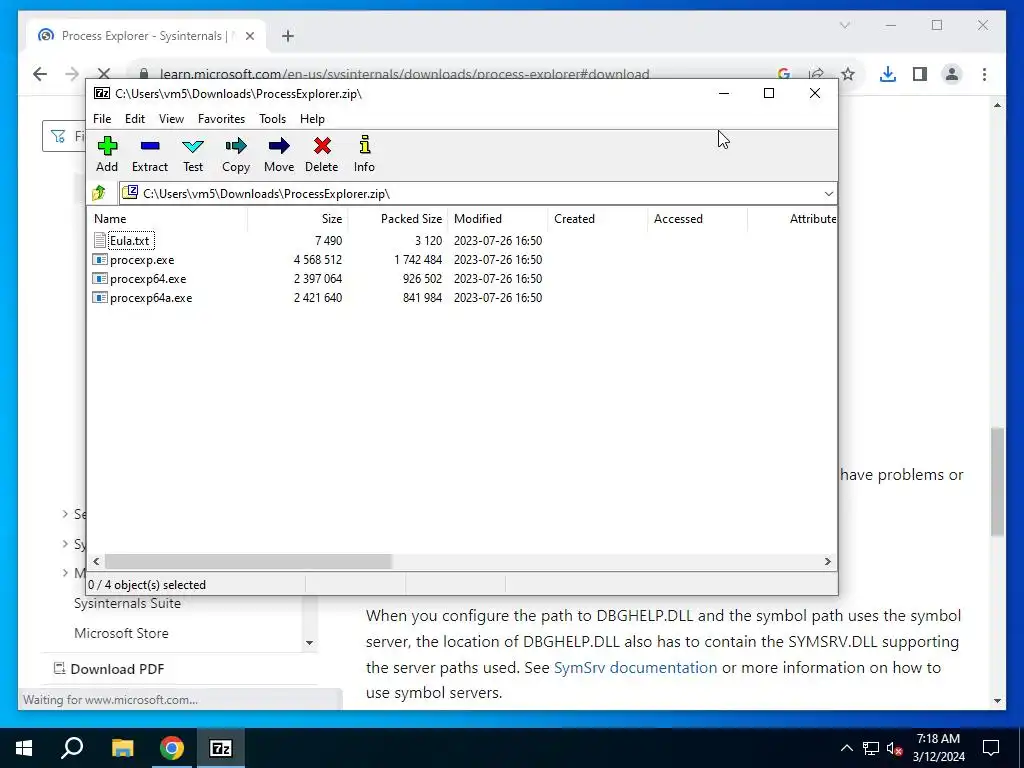Select the procexp.exe file icon
The image size is (1024, 768).
[x=100, y=259]
